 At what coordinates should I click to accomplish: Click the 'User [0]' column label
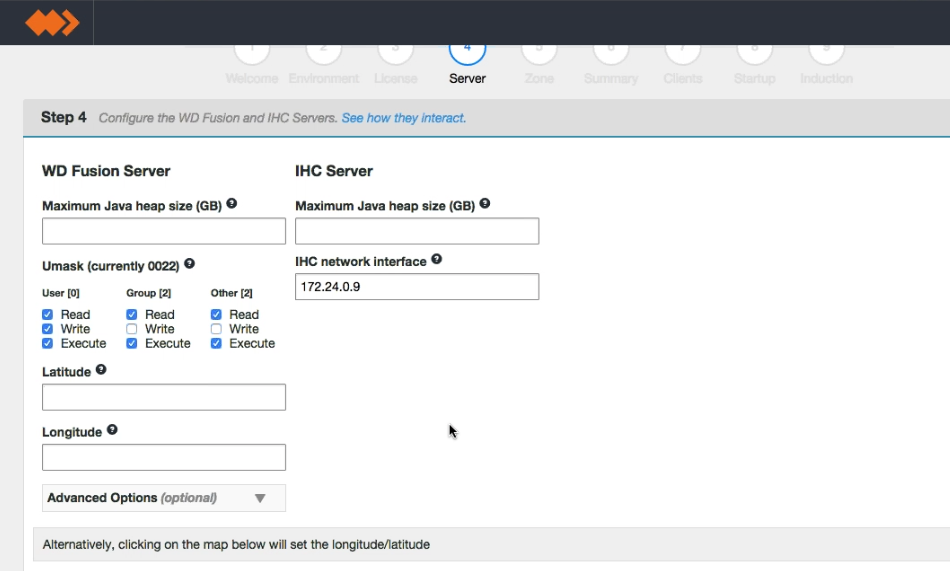[x=61, y=293]
